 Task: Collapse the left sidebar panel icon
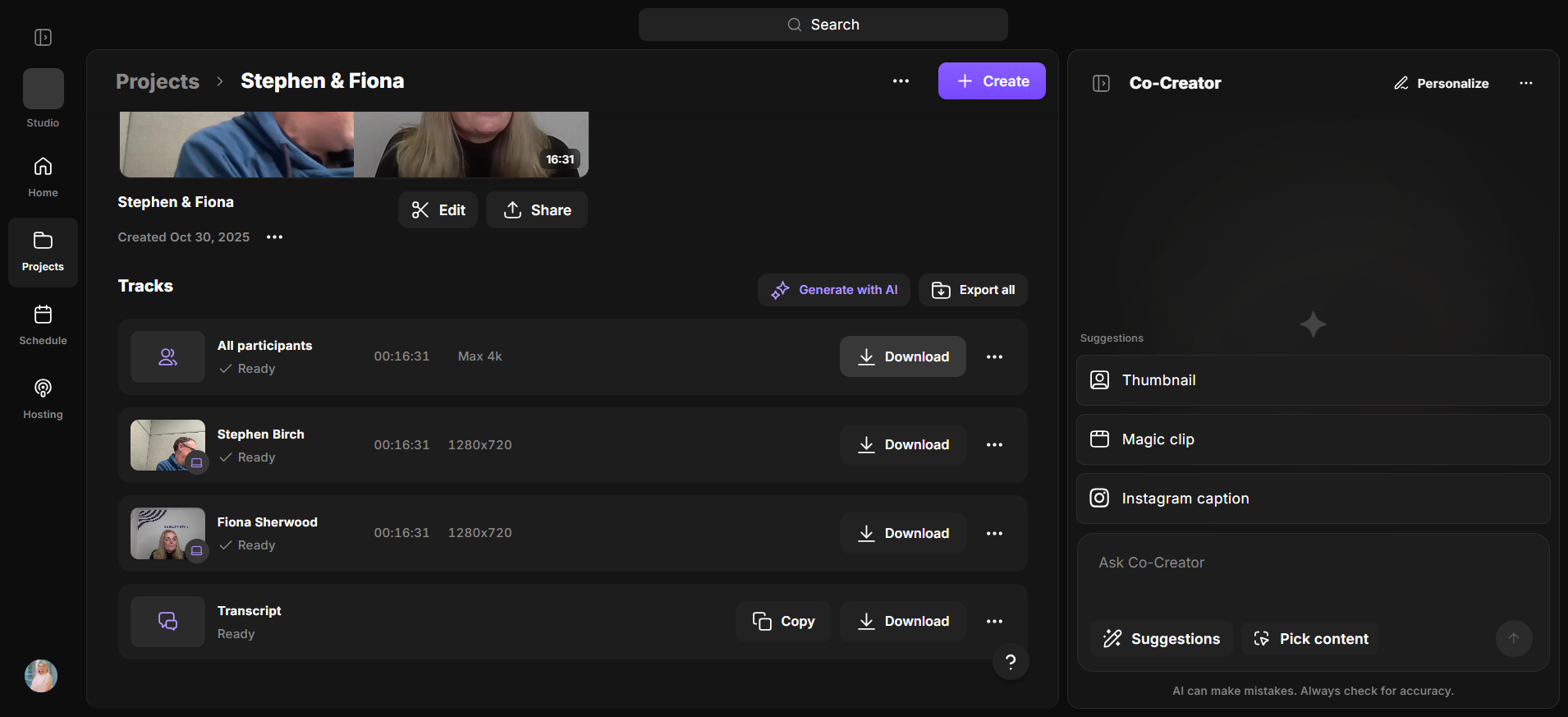[x=43, y=37]
